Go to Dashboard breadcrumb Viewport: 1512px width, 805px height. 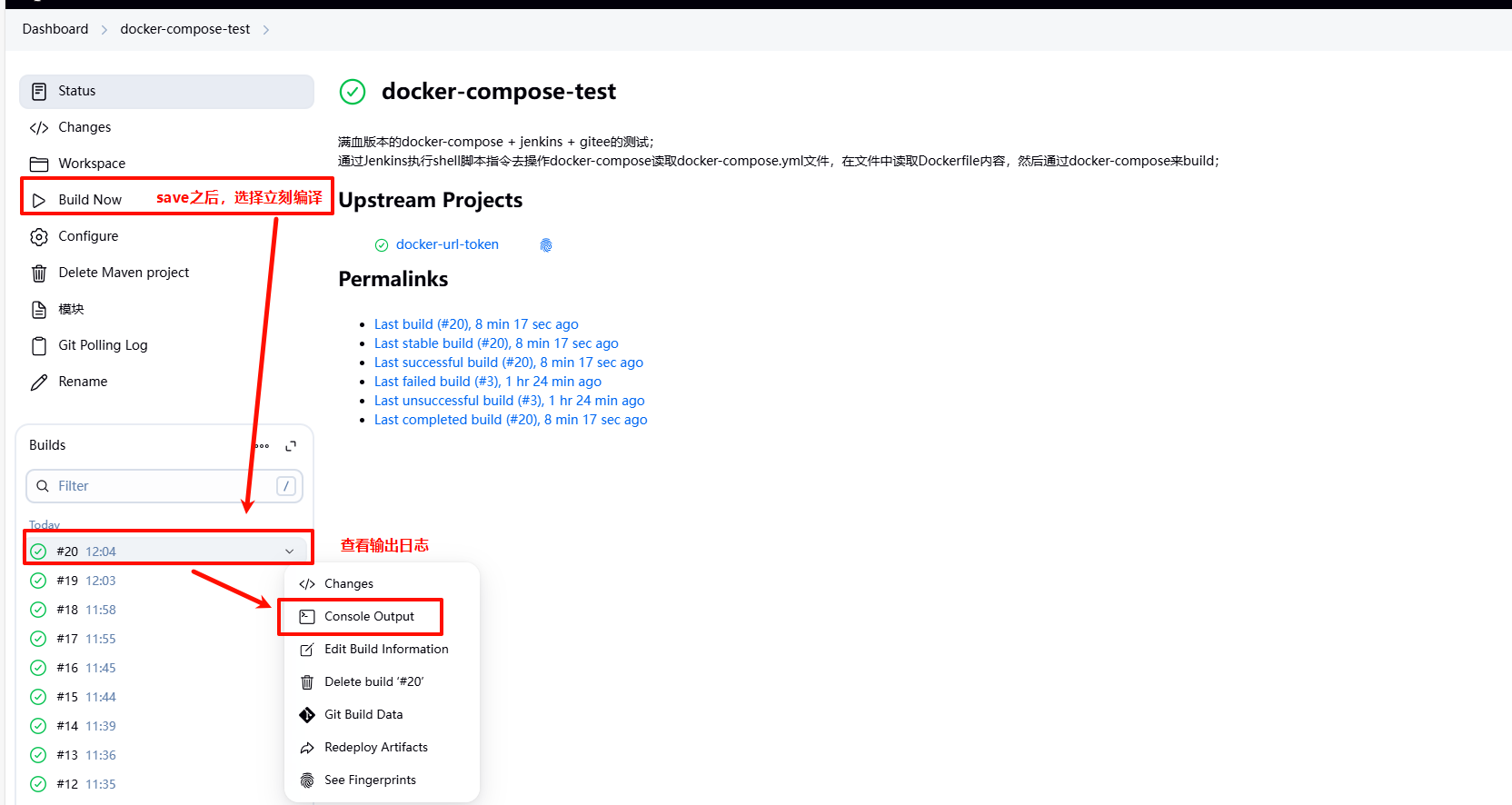pos(55,29)
